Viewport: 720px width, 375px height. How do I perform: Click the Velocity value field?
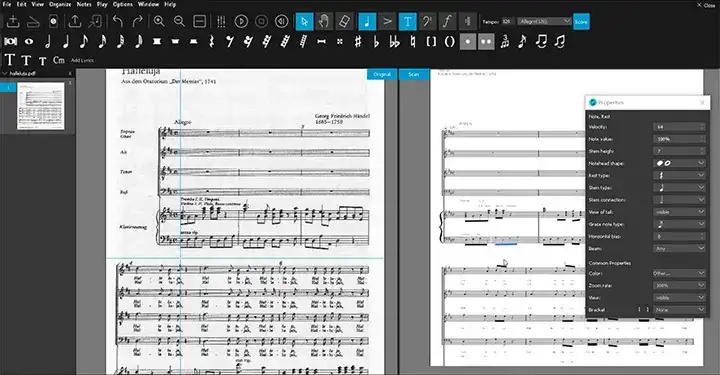(679, 127)
